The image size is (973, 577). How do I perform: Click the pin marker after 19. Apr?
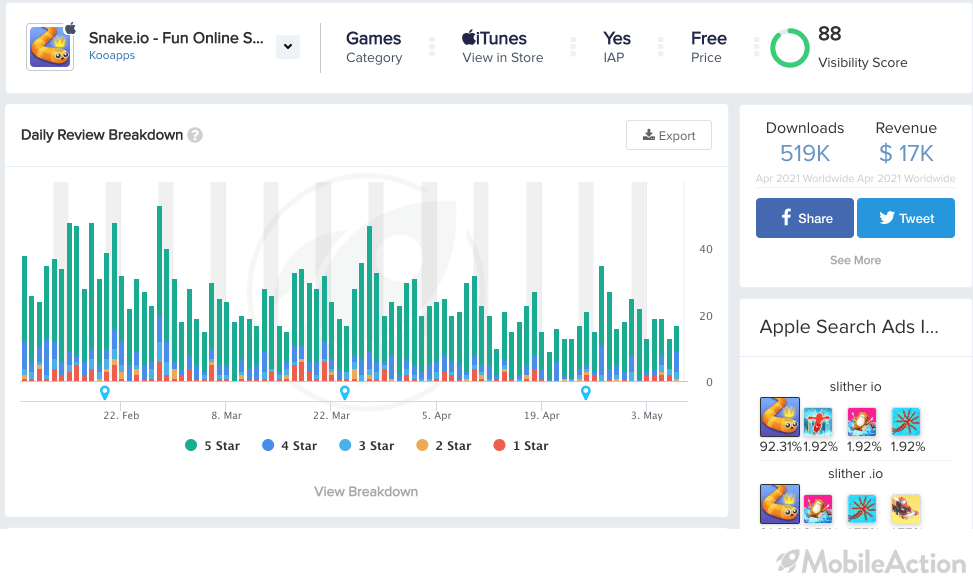pyautogui.click(x=586, y=393)
